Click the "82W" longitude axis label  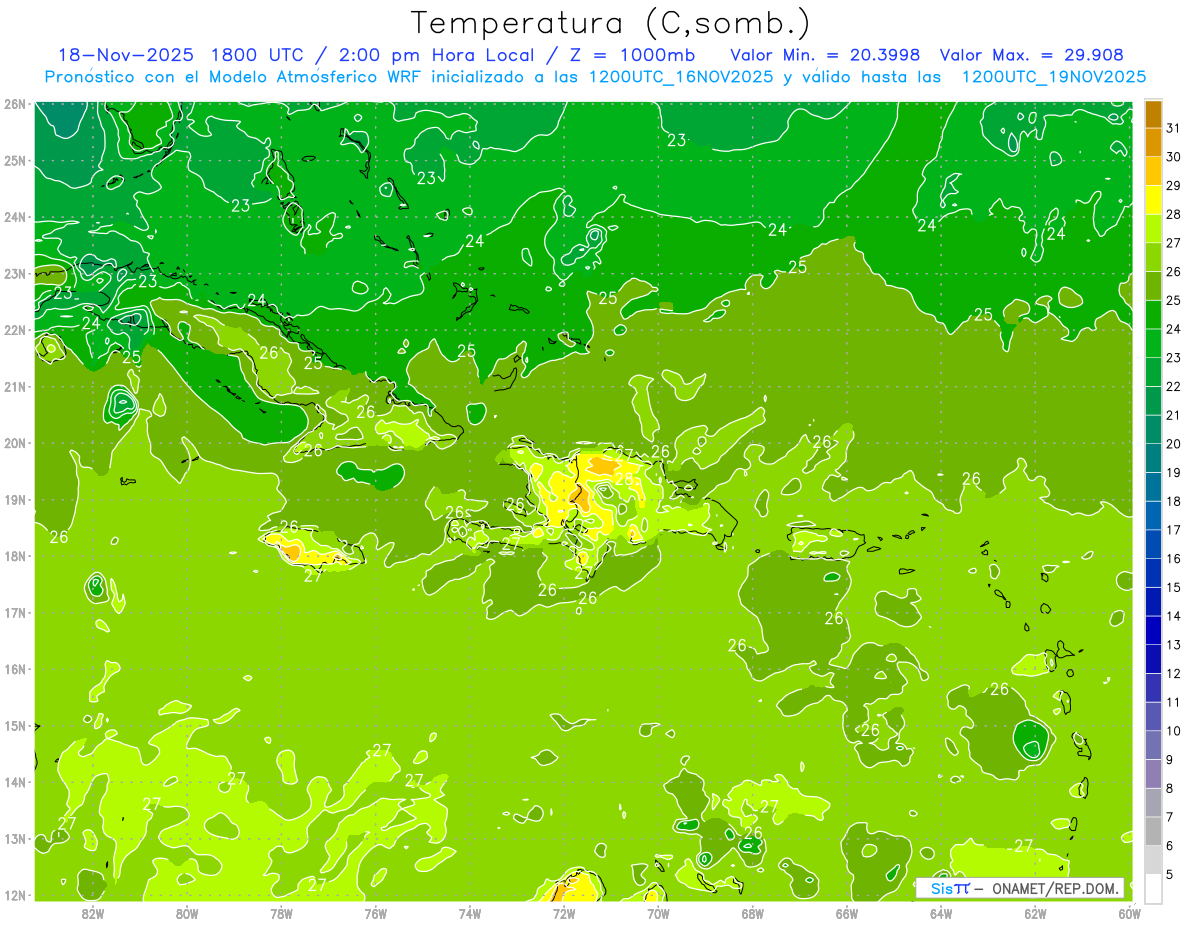click(93, 912)
